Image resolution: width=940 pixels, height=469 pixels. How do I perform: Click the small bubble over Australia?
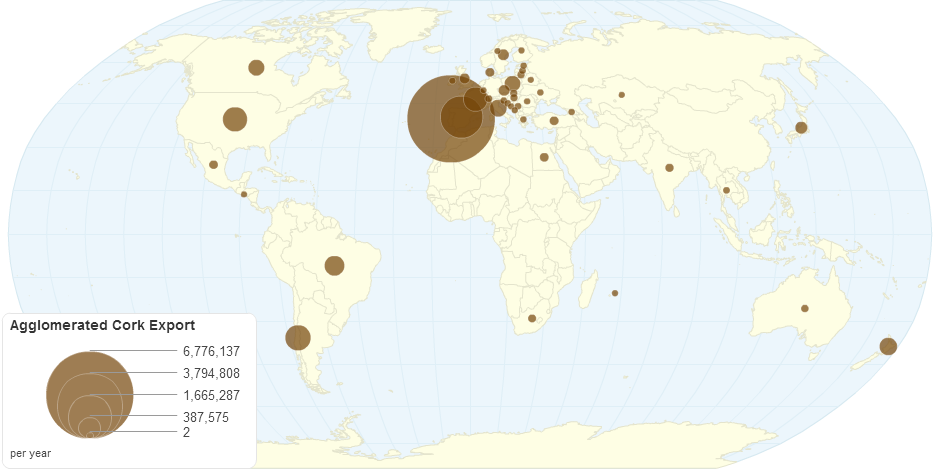tap(805, 308)
